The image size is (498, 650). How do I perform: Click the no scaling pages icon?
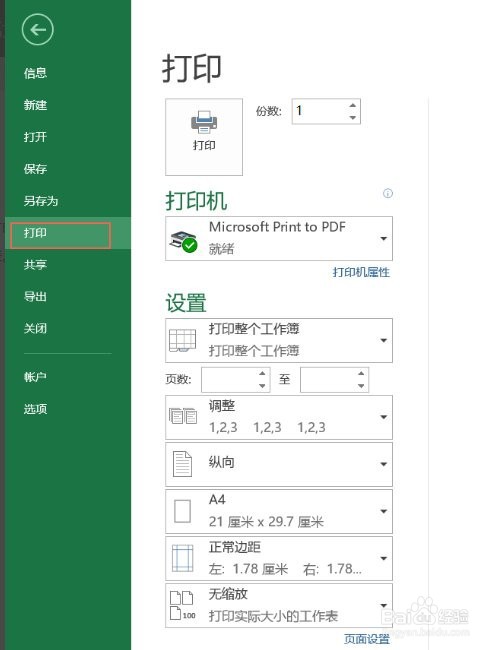[x=182, y=605]
